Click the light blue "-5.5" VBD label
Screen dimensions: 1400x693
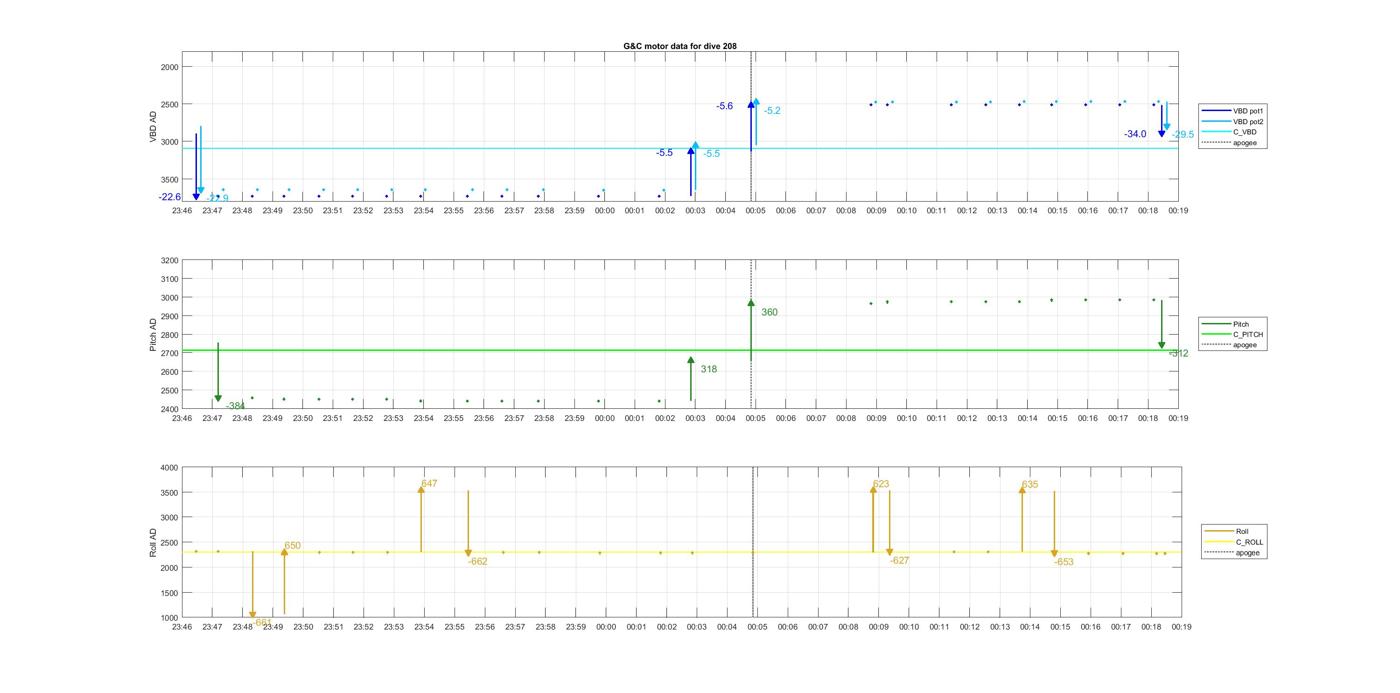point(711,154)
